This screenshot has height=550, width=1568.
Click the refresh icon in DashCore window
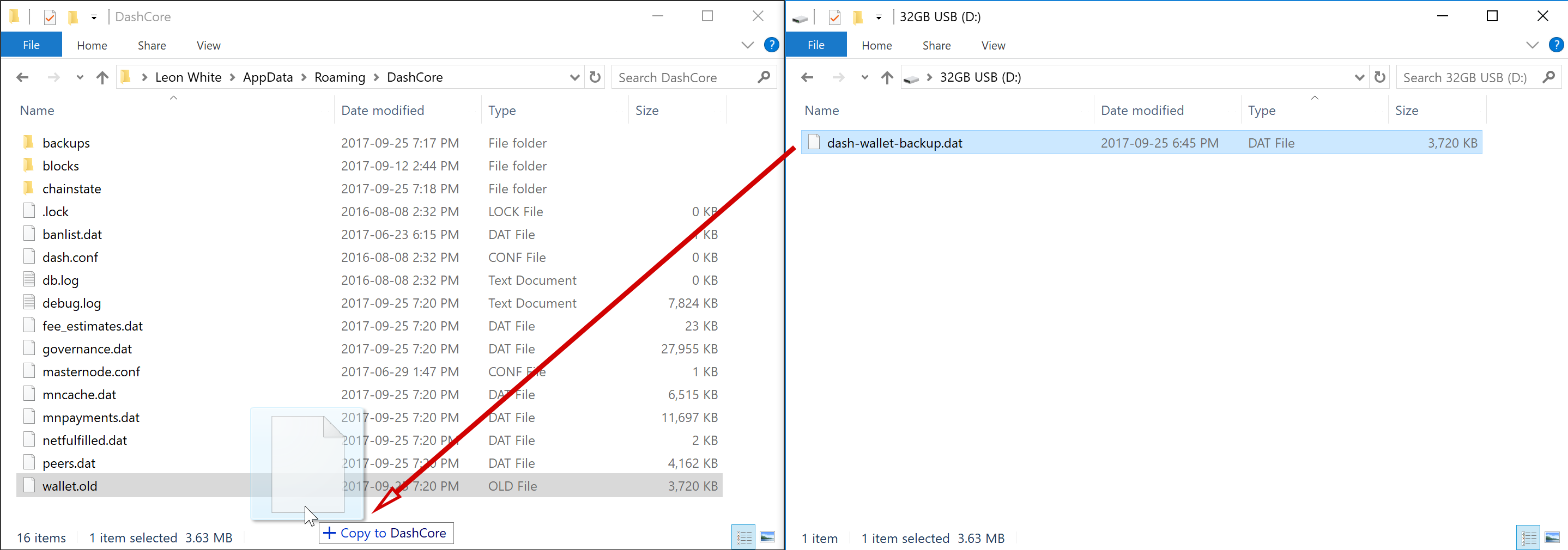coord(595,77)
